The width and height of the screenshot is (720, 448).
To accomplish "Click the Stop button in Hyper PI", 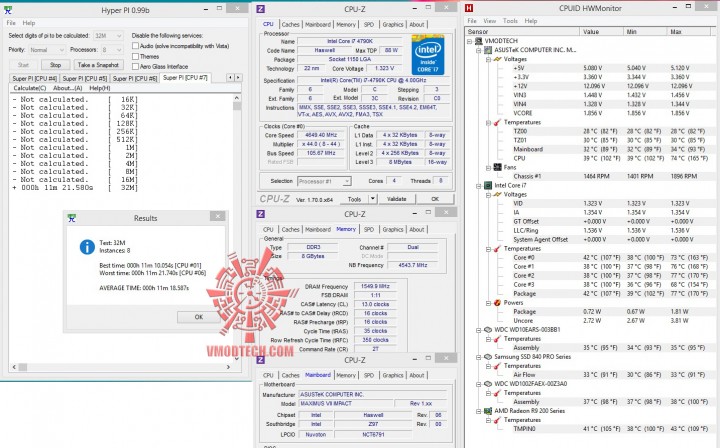I will 55,65.
